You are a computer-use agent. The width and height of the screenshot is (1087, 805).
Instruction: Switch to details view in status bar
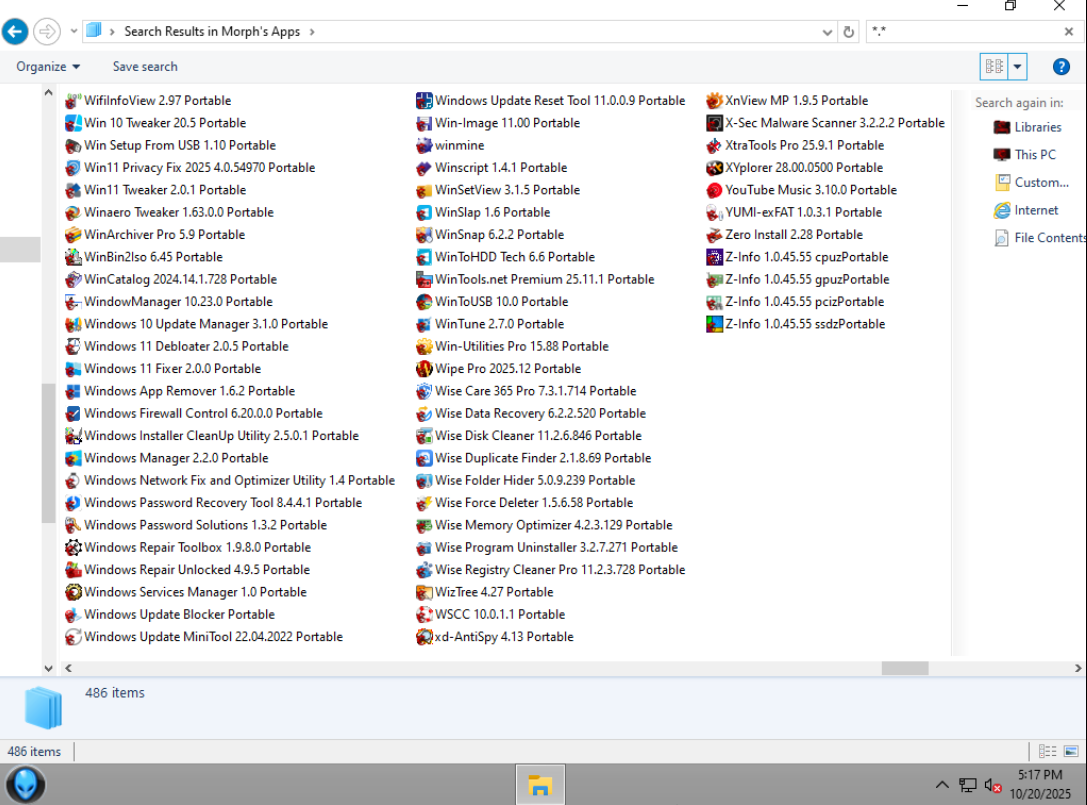(1047, 751)
